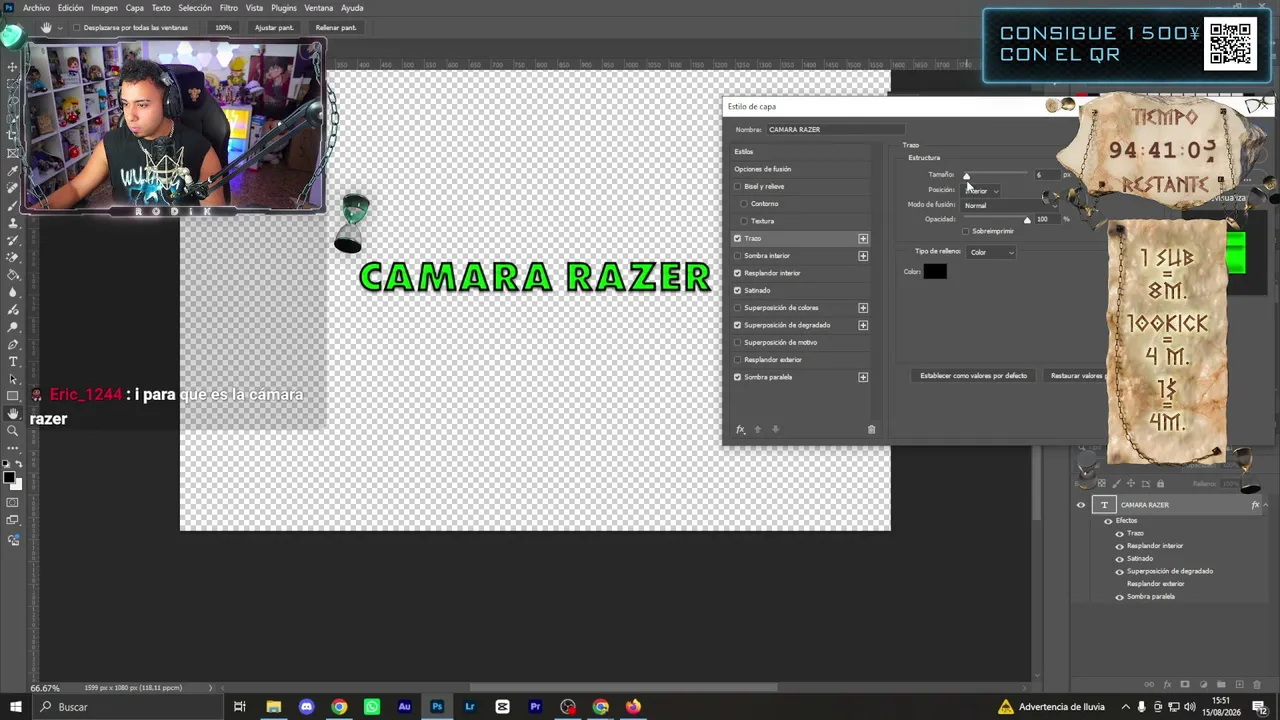
Task: Delete the layer with the Layers panel trash
Action: click(1257, 685)
